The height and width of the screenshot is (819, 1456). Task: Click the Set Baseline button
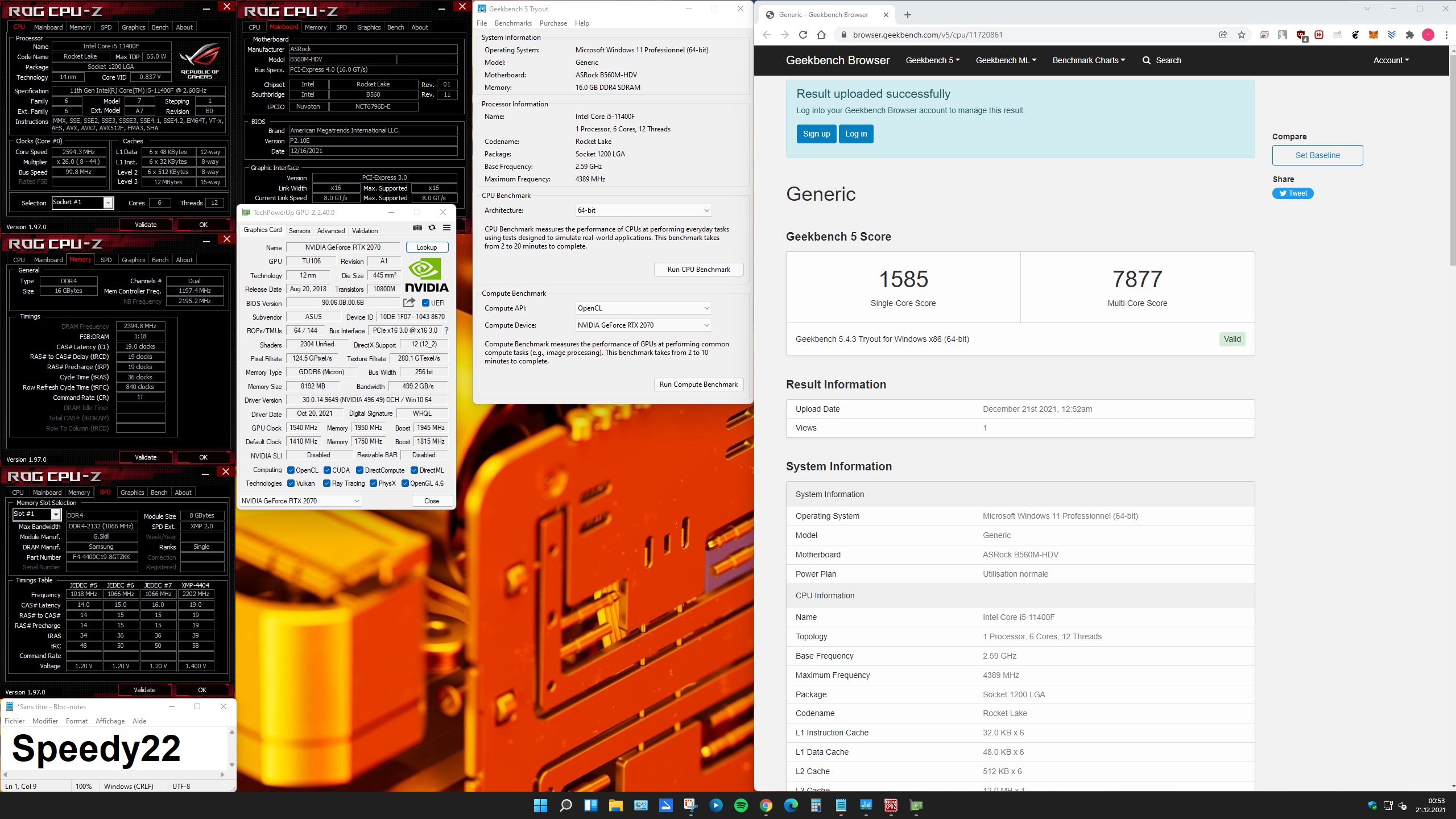click(x=1317, y=155)
